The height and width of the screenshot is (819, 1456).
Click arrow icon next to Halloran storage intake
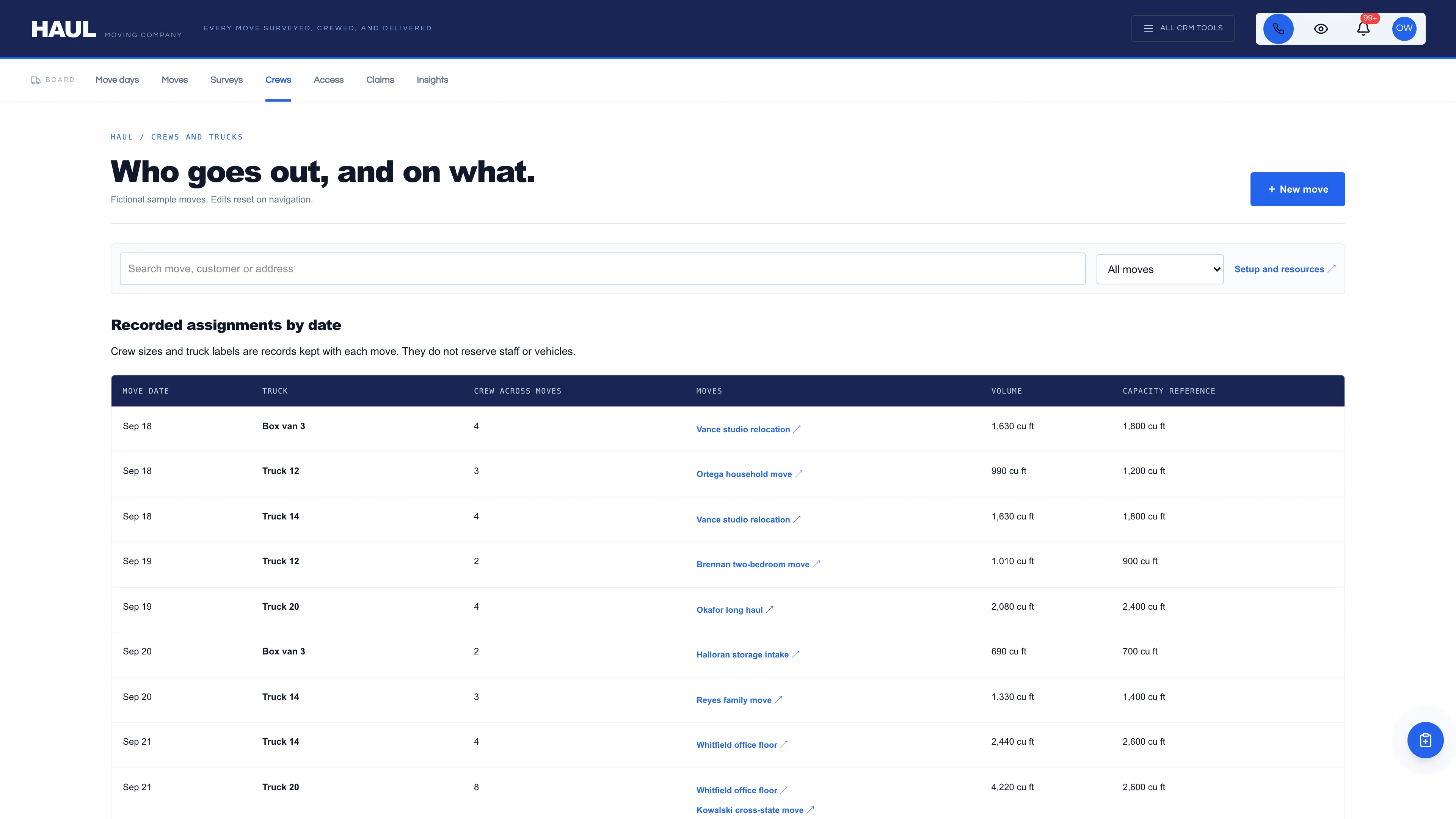tap(795, 654)
